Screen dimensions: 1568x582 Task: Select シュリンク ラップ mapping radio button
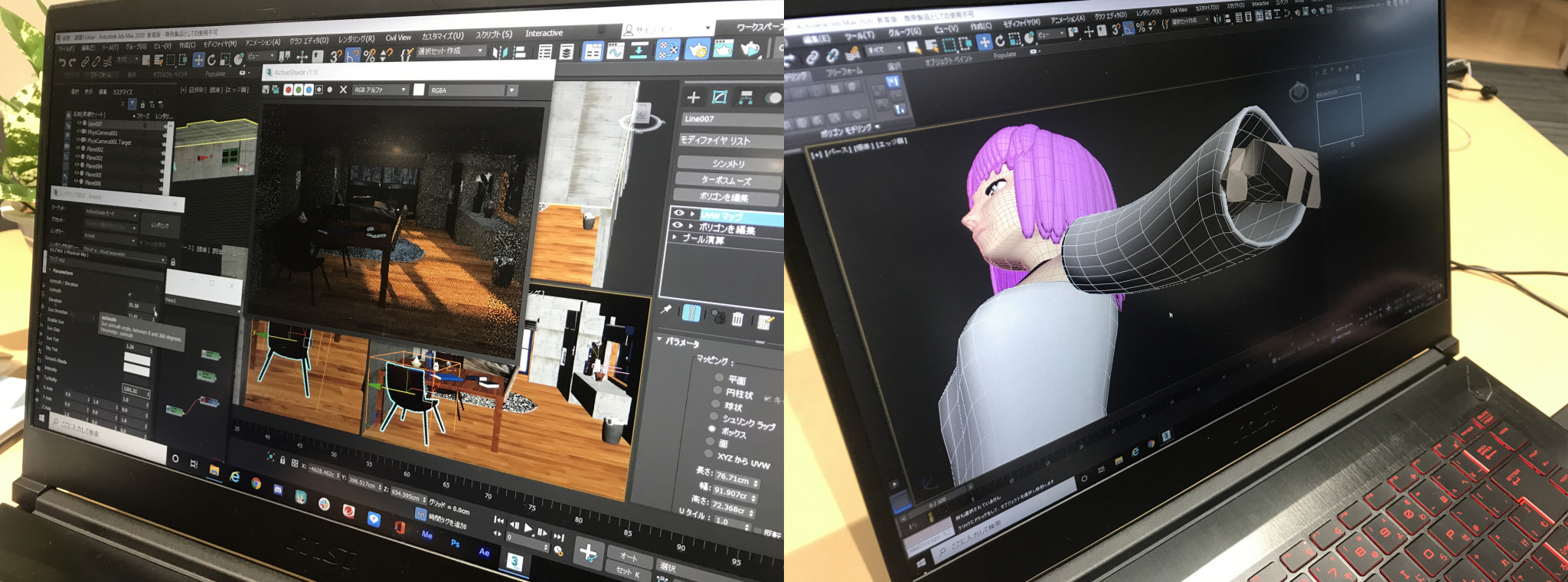[x=714, y=416]
